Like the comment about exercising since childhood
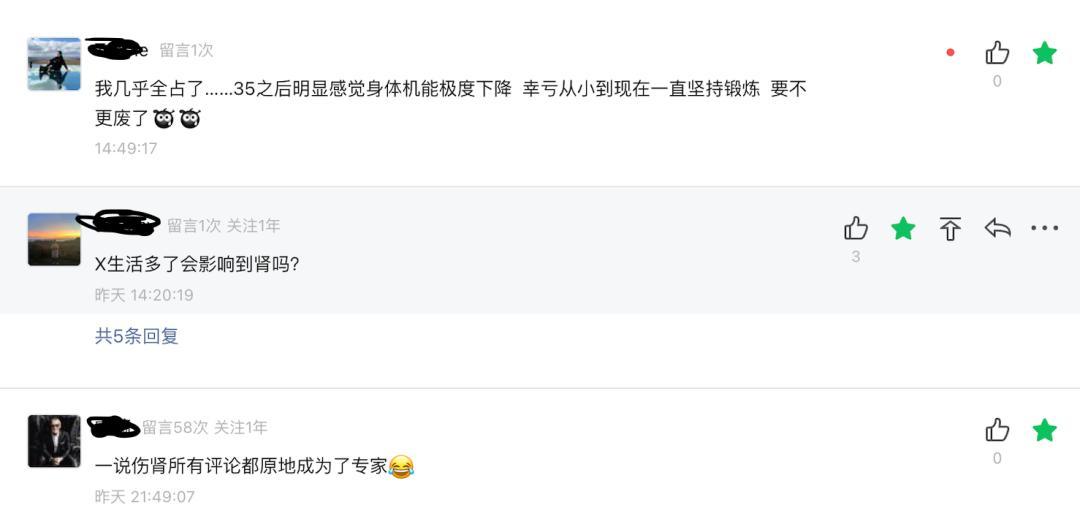This screenshot has width=1080, height=516. point(997,53)
